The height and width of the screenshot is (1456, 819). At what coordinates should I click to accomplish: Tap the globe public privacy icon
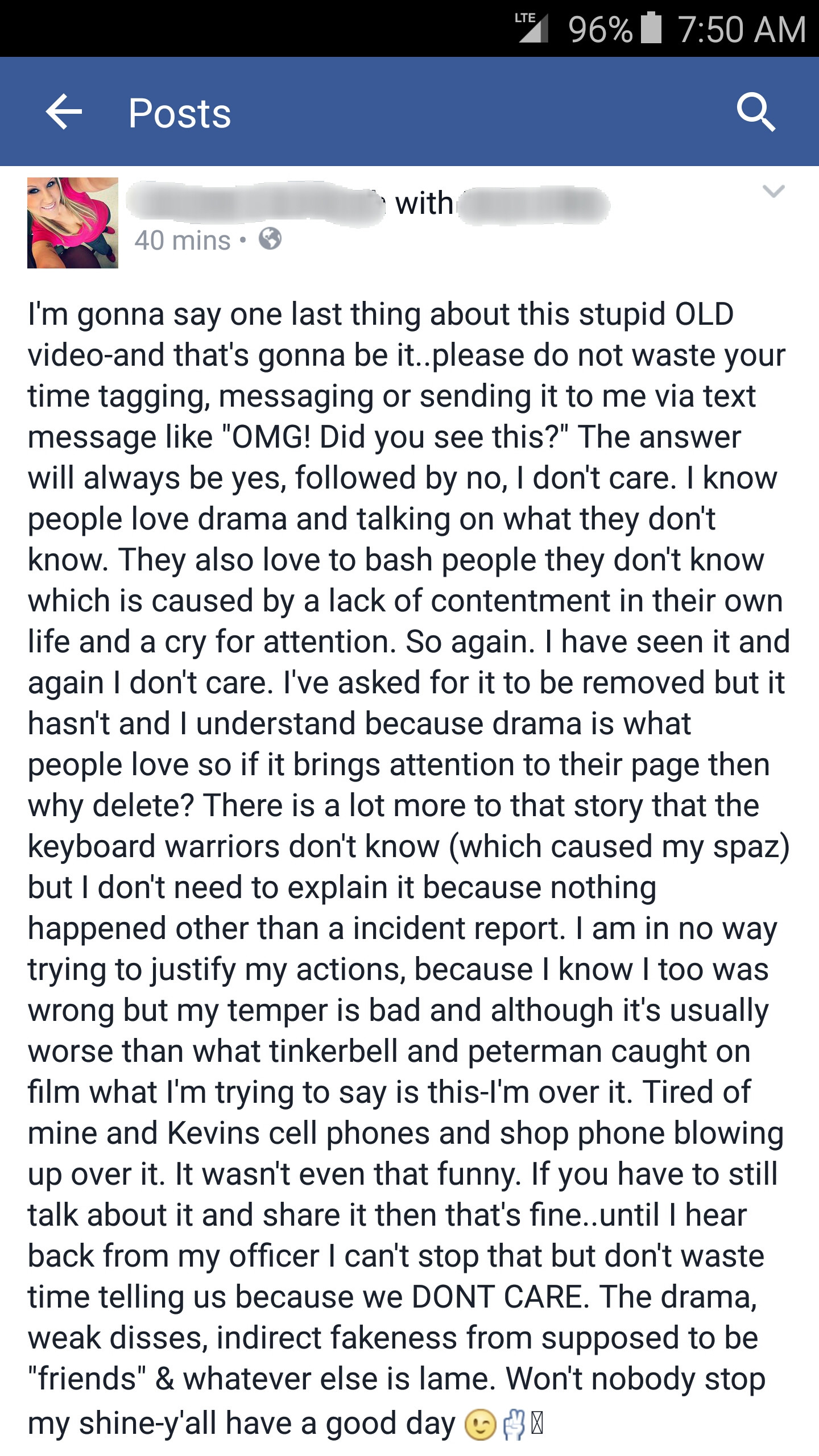pyautogui.click(x=270, y=239)
